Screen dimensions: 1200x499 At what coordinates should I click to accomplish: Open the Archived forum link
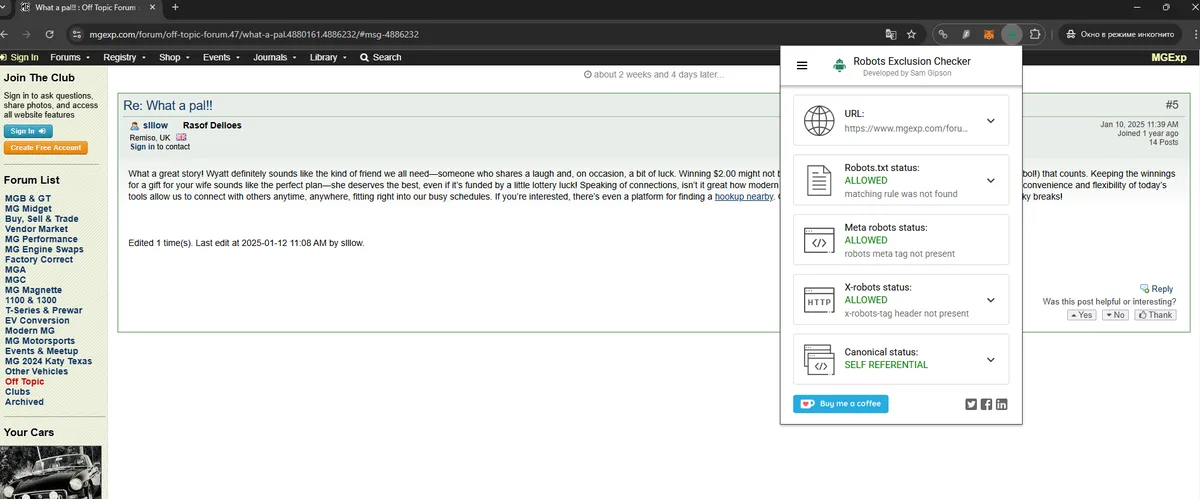(x=24, y=402)
